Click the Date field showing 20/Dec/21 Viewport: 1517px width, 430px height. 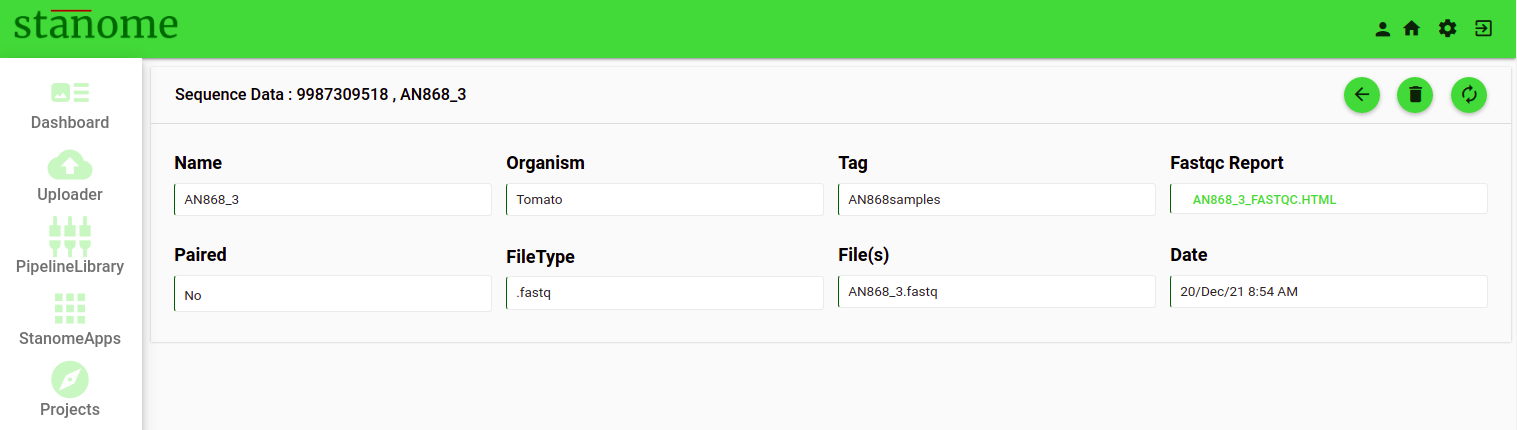pyautogui.click(x=1329, y=291)
